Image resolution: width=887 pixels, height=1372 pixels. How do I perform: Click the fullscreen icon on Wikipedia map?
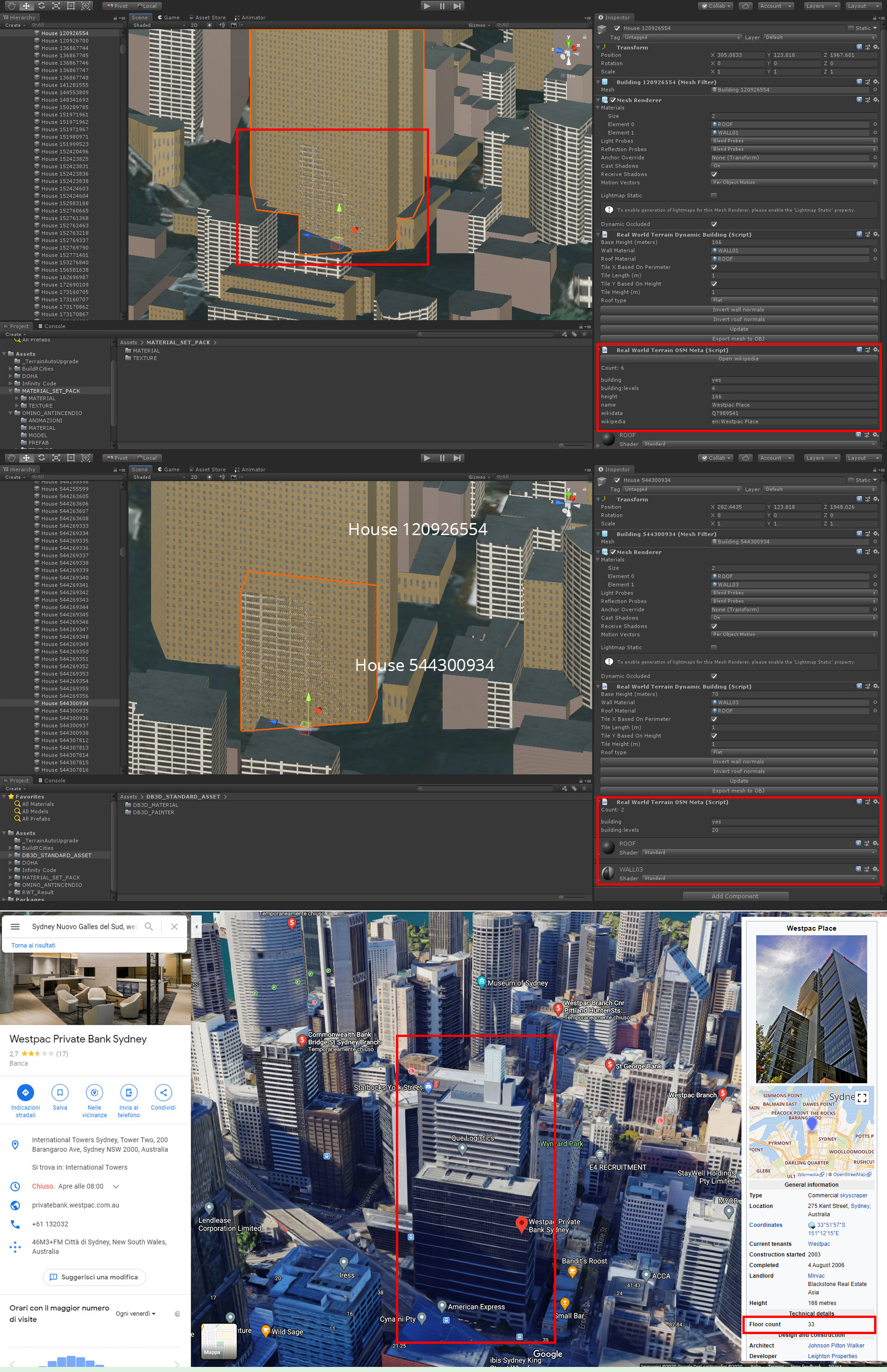coord(862,1097)
